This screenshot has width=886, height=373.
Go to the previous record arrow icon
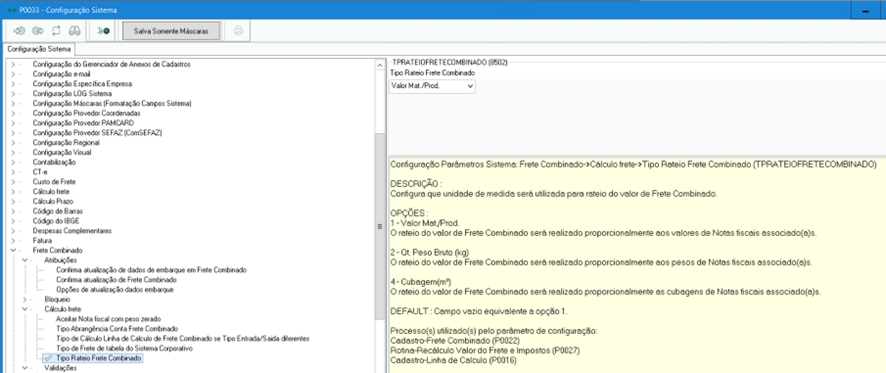[19, 31]
